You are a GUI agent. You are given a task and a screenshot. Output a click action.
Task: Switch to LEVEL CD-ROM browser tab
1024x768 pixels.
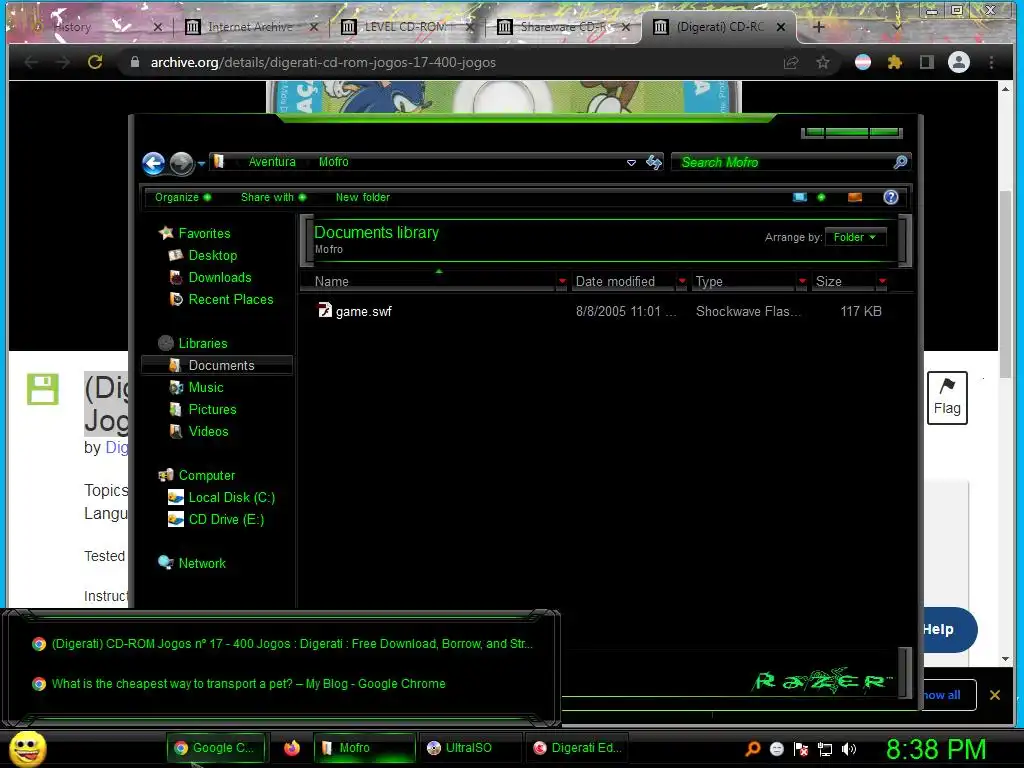[405, 27]
